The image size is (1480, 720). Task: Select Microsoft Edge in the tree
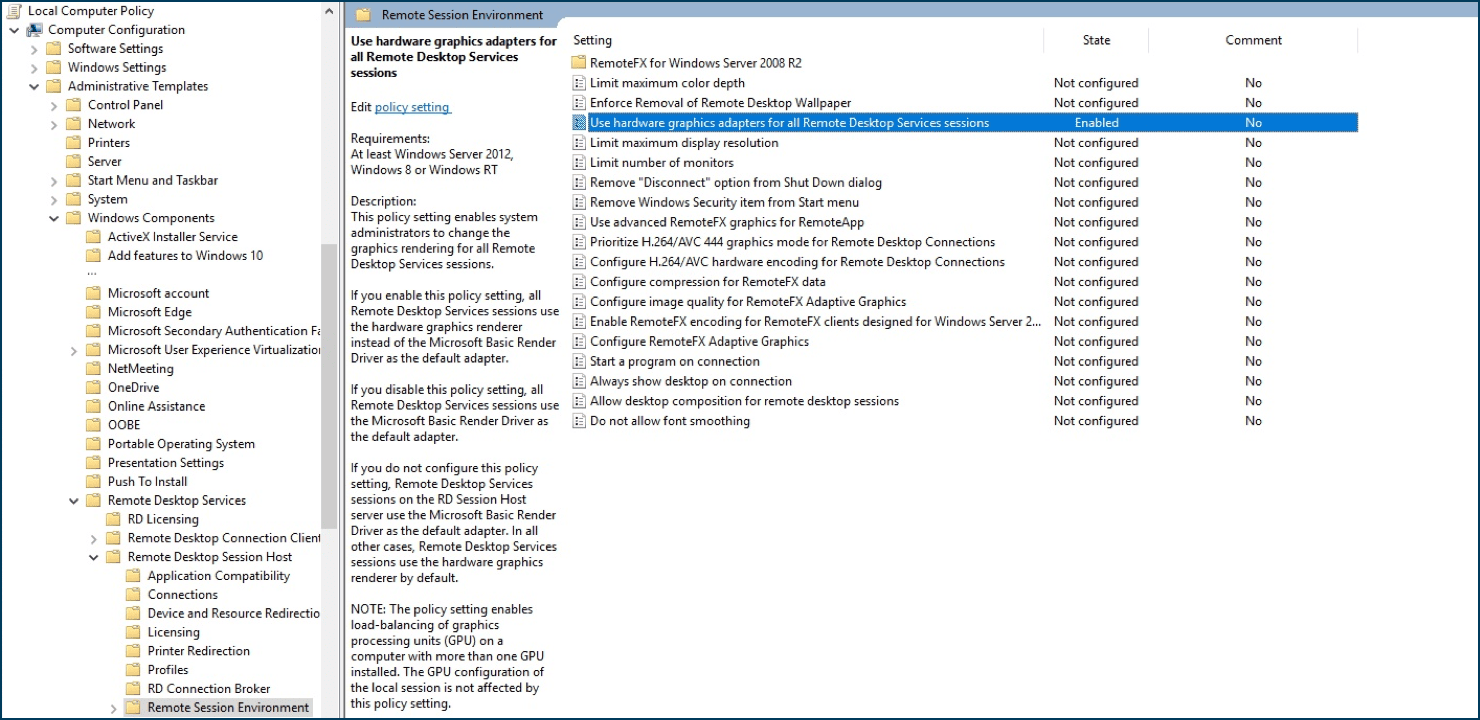click(149, 312)
